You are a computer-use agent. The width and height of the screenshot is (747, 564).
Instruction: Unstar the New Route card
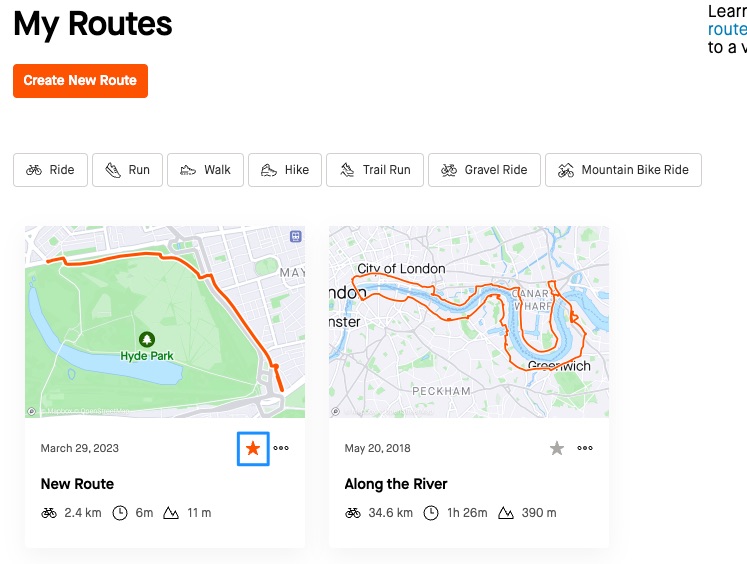coord(253,449)
